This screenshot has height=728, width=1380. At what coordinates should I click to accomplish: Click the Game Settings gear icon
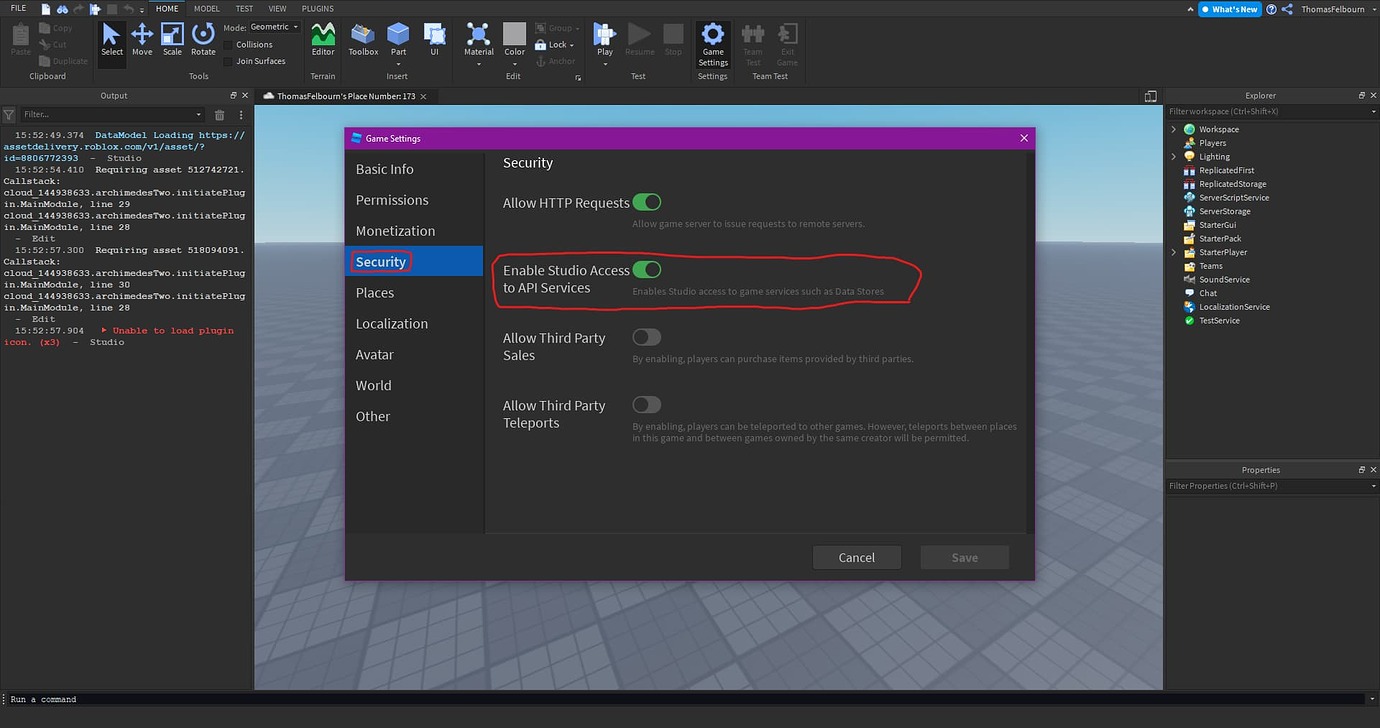(713, 34)
